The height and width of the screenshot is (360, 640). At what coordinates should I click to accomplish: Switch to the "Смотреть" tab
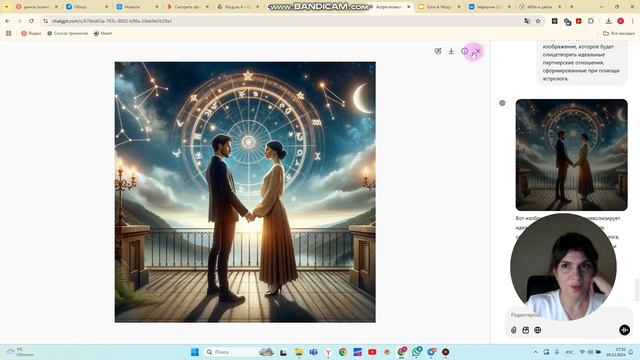[x=187, y=7]
